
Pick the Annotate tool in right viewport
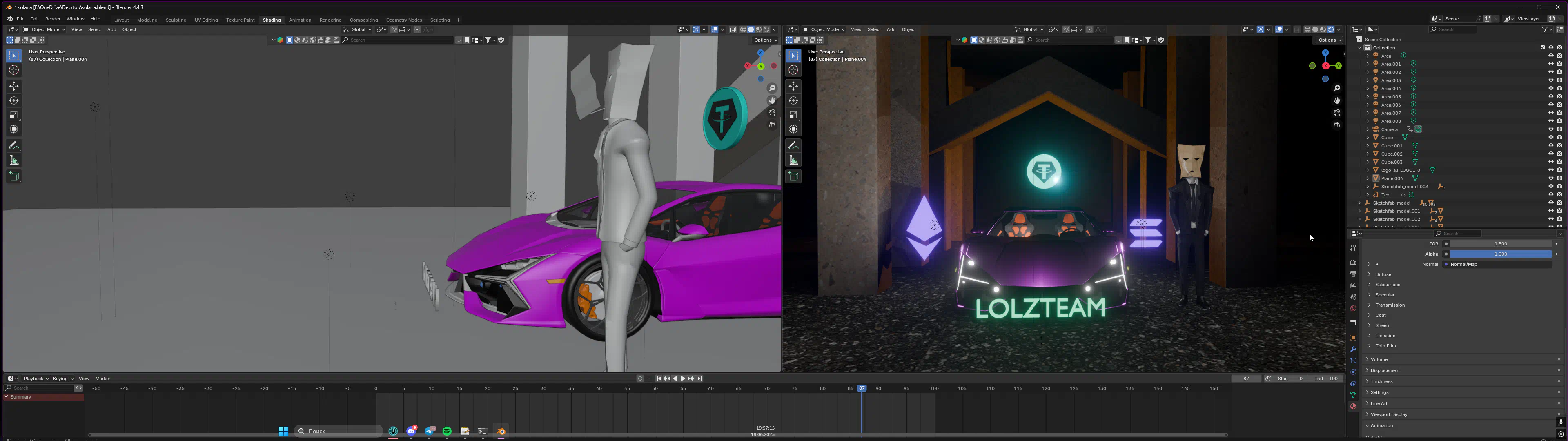coord(794,146)
